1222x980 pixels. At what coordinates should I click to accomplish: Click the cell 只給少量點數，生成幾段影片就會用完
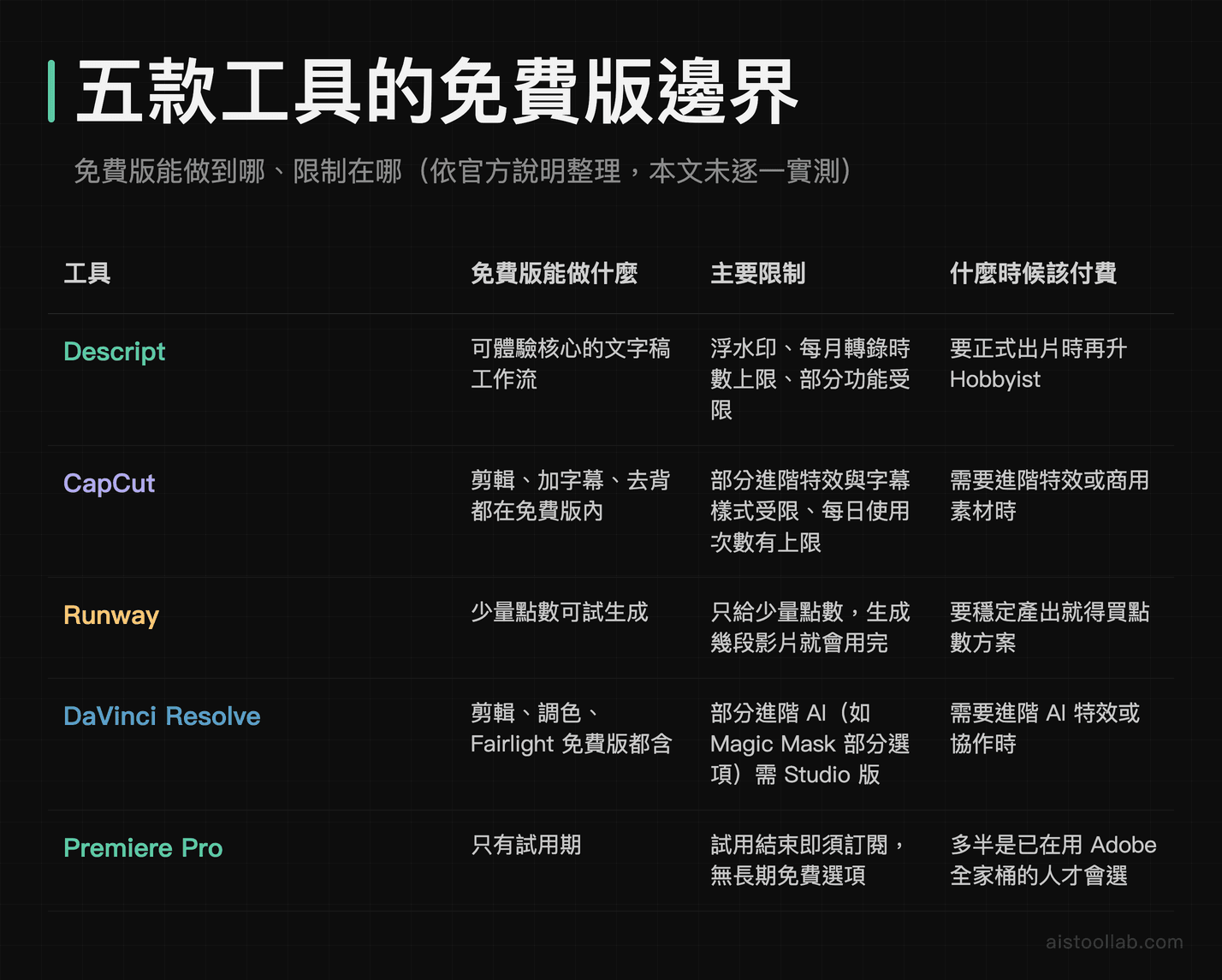(810, 627)
